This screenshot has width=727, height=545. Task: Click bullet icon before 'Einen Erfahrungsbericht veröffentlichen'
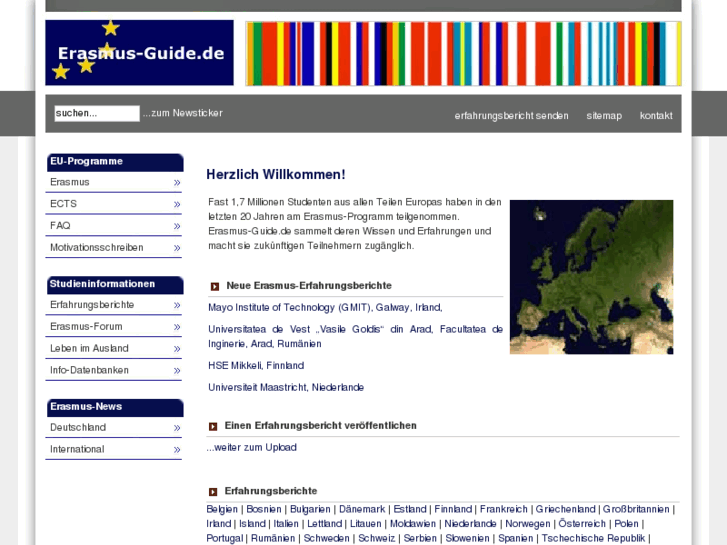tap(213, 426)
